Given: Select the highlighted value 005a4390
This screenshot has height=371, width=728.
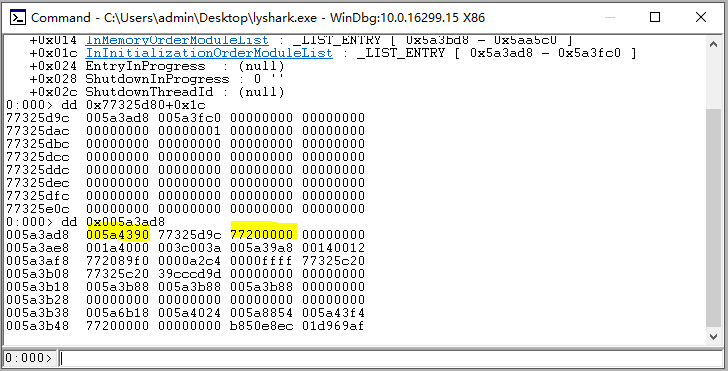Looking at the screenshot, I should [118, 234].
